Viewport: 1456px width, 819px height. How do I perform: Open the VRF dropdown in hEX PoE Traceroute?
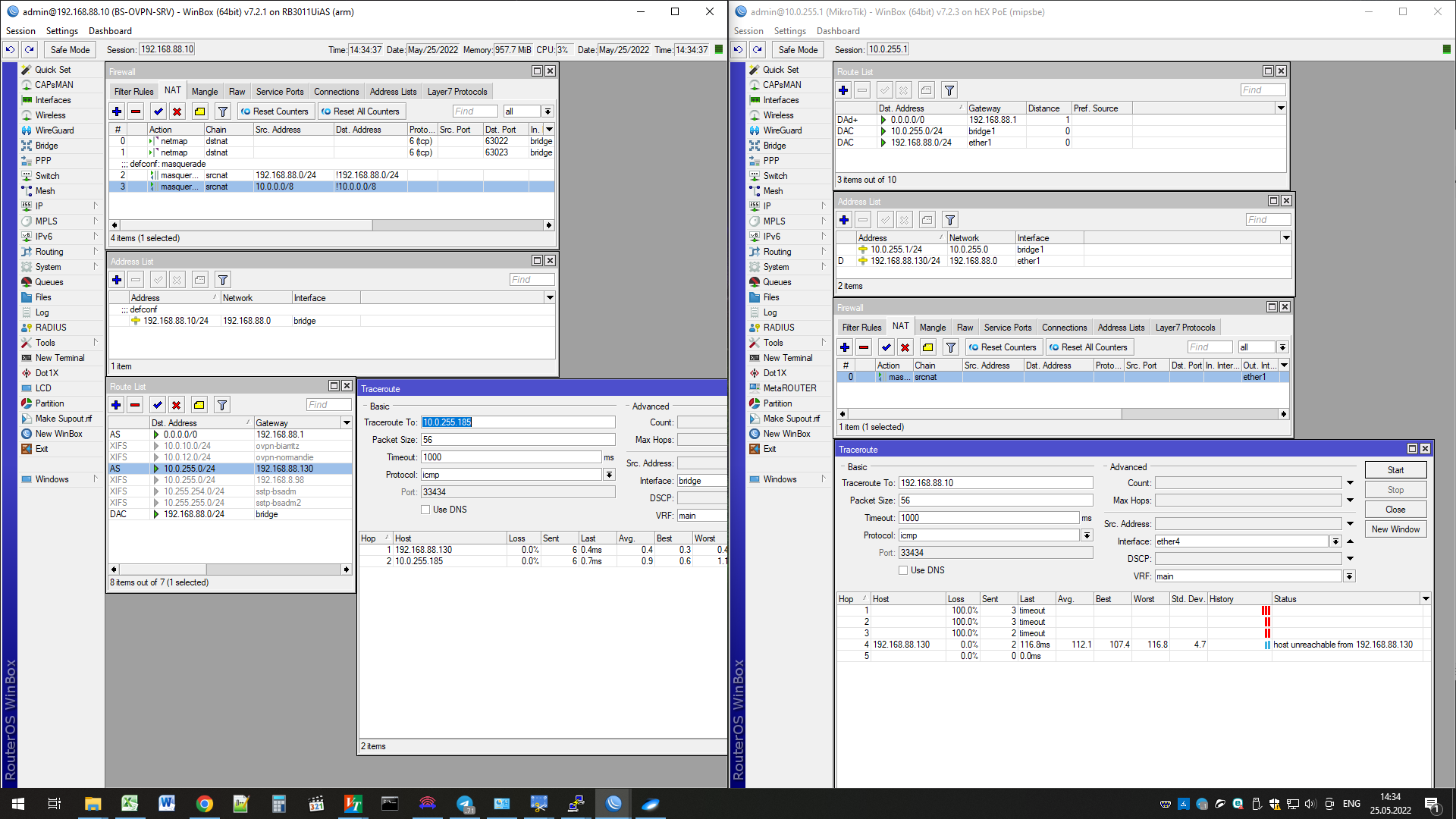(1349, 576)
